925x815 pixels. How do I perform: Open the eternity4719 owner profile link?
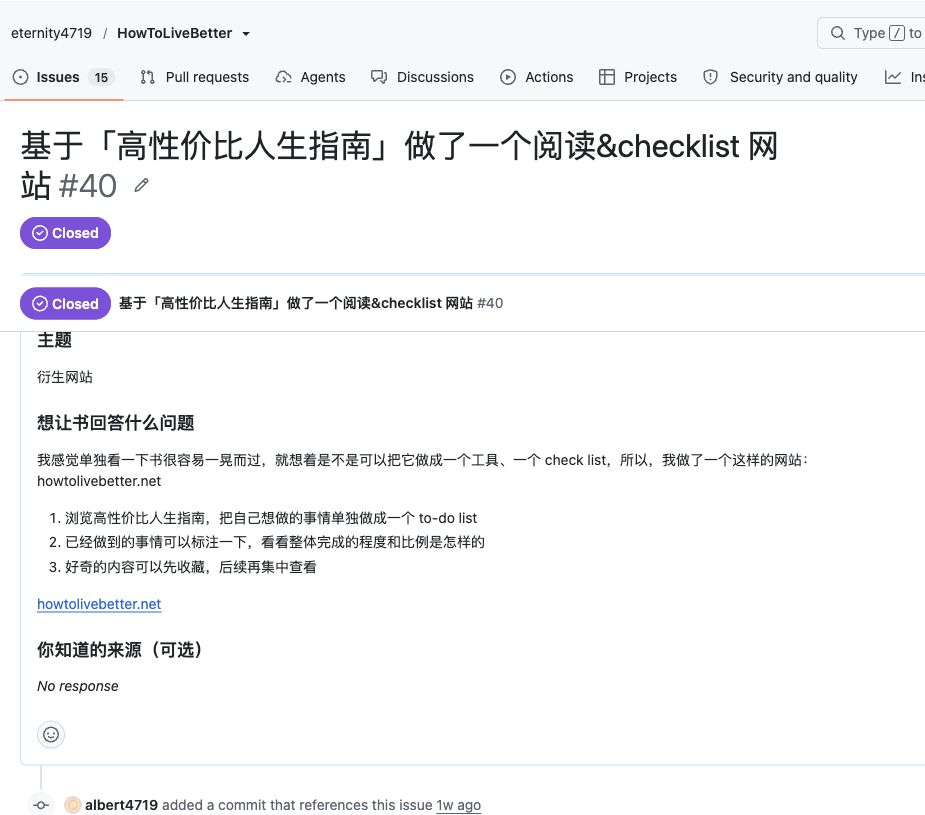pyautogui.click(x=51, y=33)
